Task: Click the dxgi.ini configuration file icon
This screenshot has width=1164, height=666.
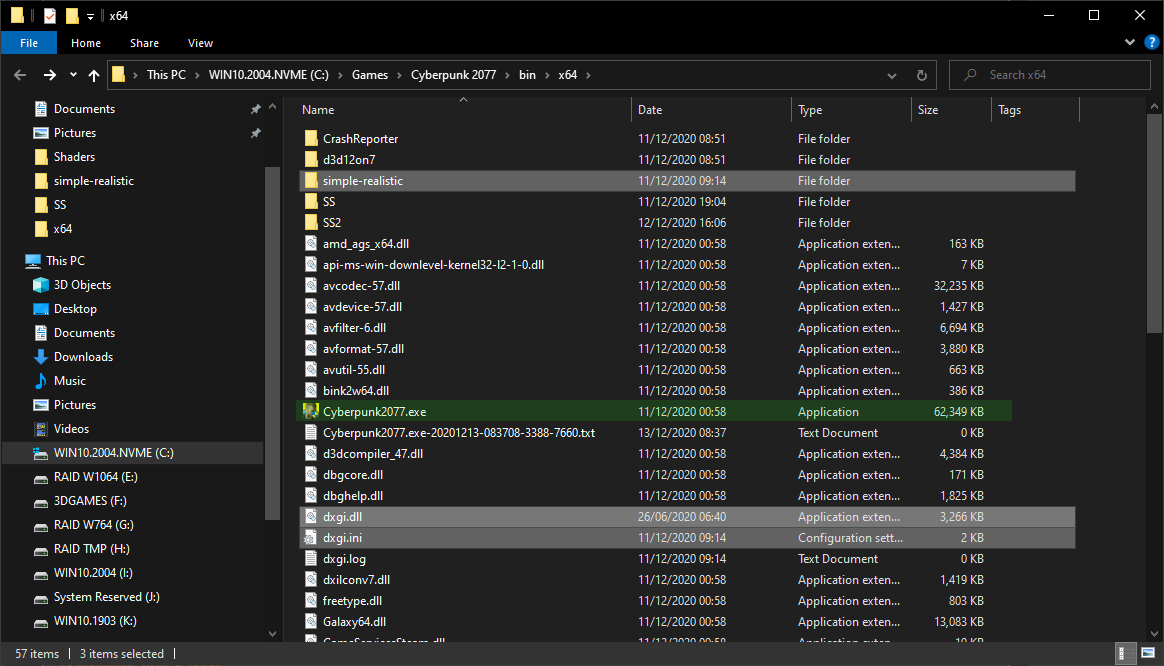Action: [310, 538]
